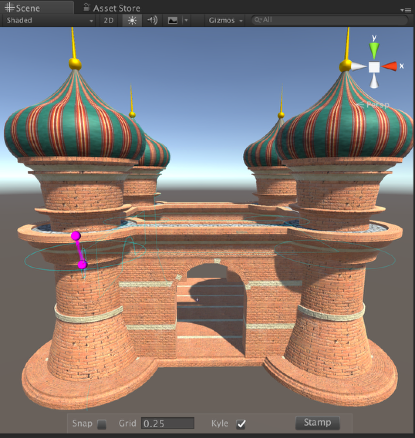415x438 pixels.
Task: Click the red X axis cone on gizmo
Action: click(390, 66)
